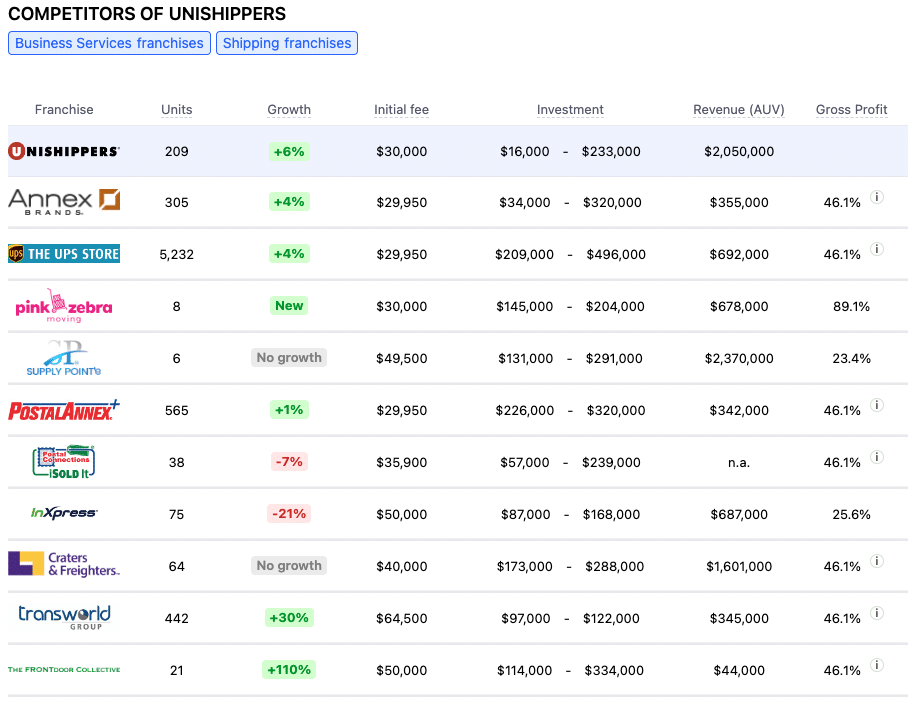Open the Craters & Freighters logo
Screen dimensions: 914x710
[x=64, y=564]
